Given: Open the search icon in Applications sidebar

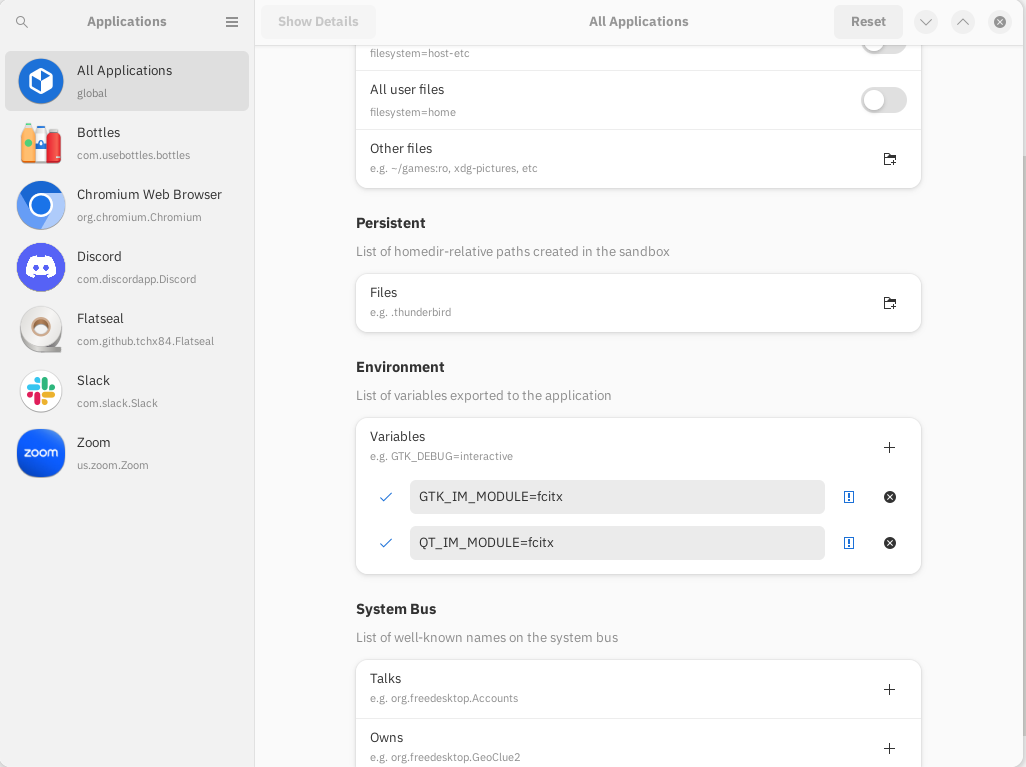Looking at the screenshot, I should pyautogui.click(x=22, y=22).
